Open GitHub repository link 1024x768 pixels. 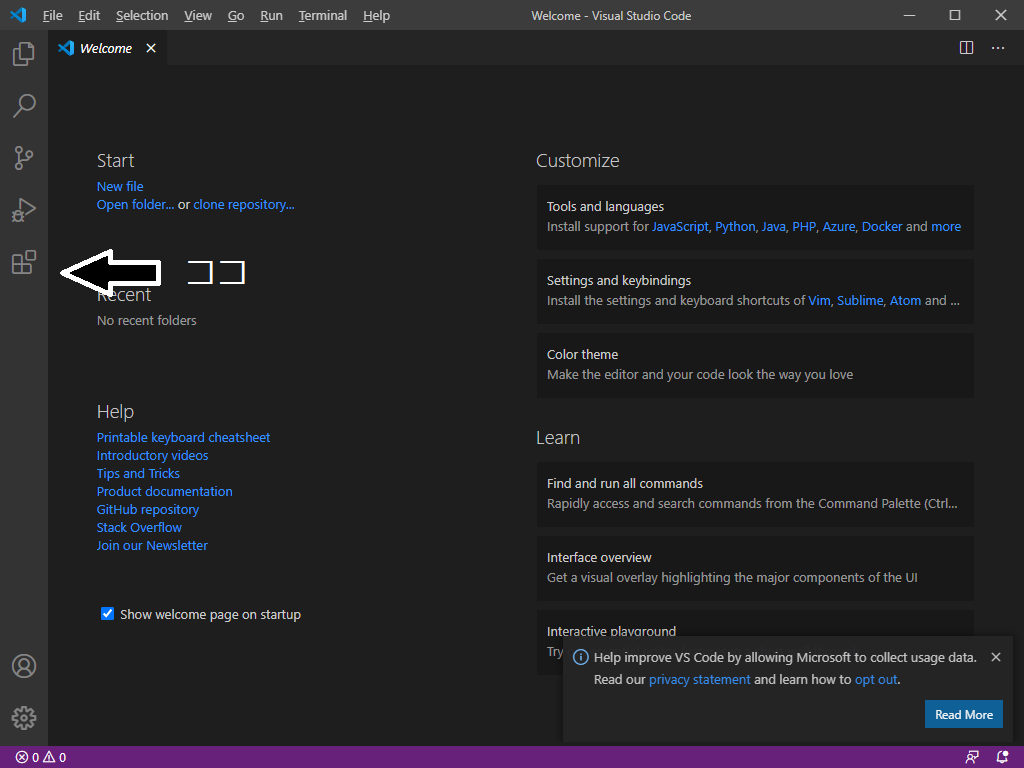pyautogui.click(x=148, y=509)
